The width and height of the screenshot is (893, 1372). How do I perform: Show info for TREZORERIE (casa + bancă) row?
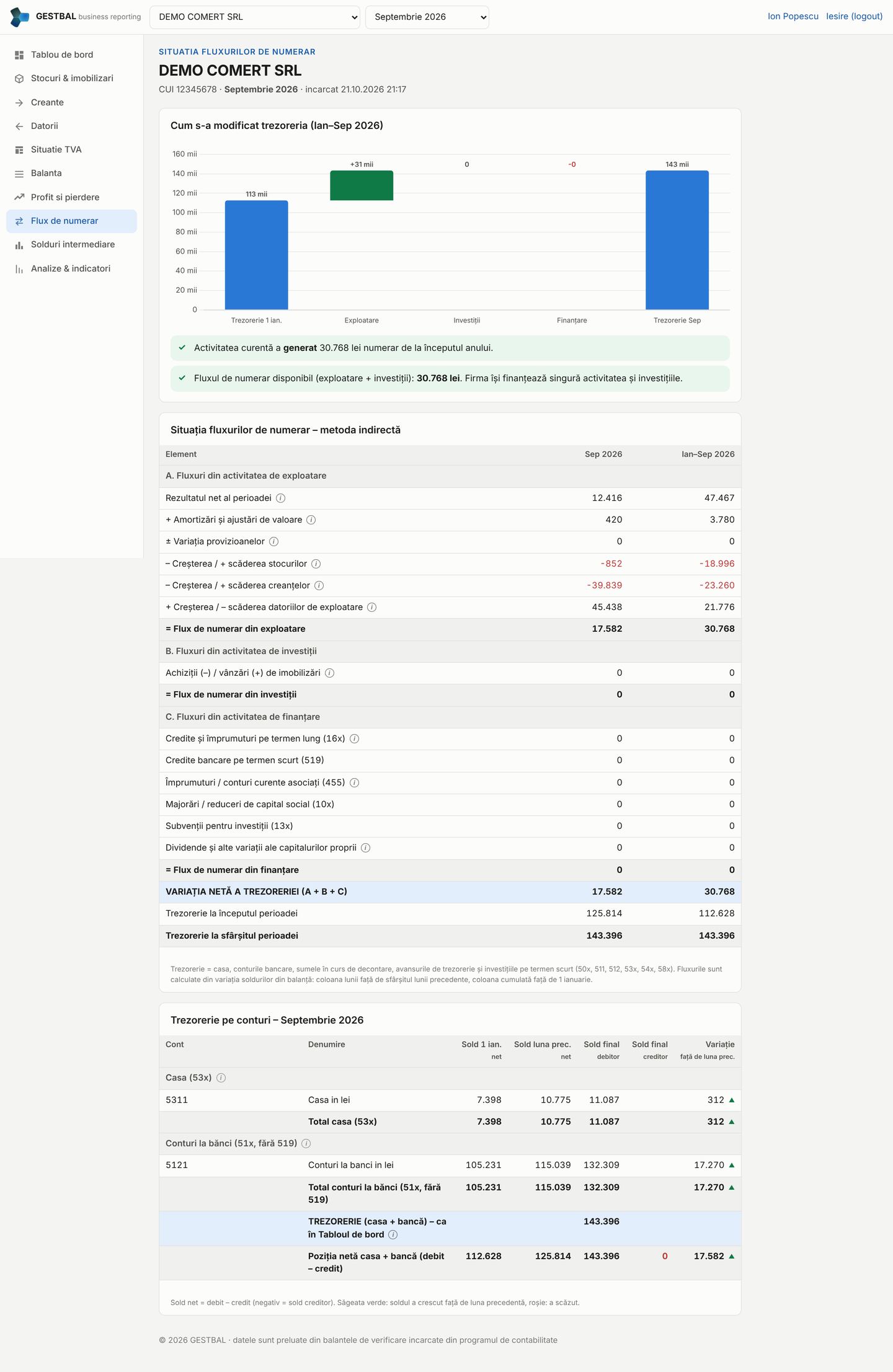tap(393, 1235)
